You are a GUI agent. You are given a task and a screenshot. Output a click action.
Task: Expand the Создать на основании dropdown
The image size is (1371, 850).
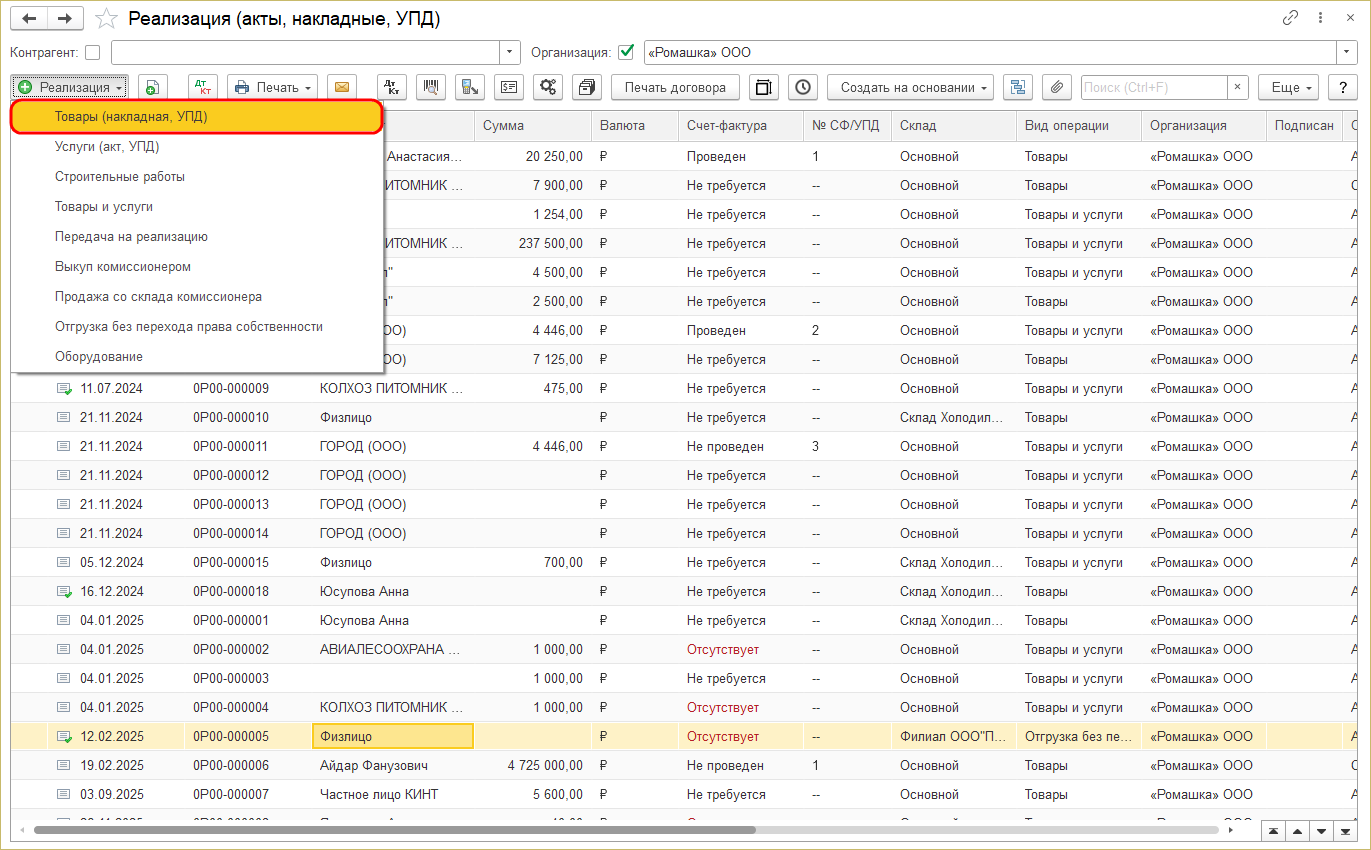tap(909, 88)
